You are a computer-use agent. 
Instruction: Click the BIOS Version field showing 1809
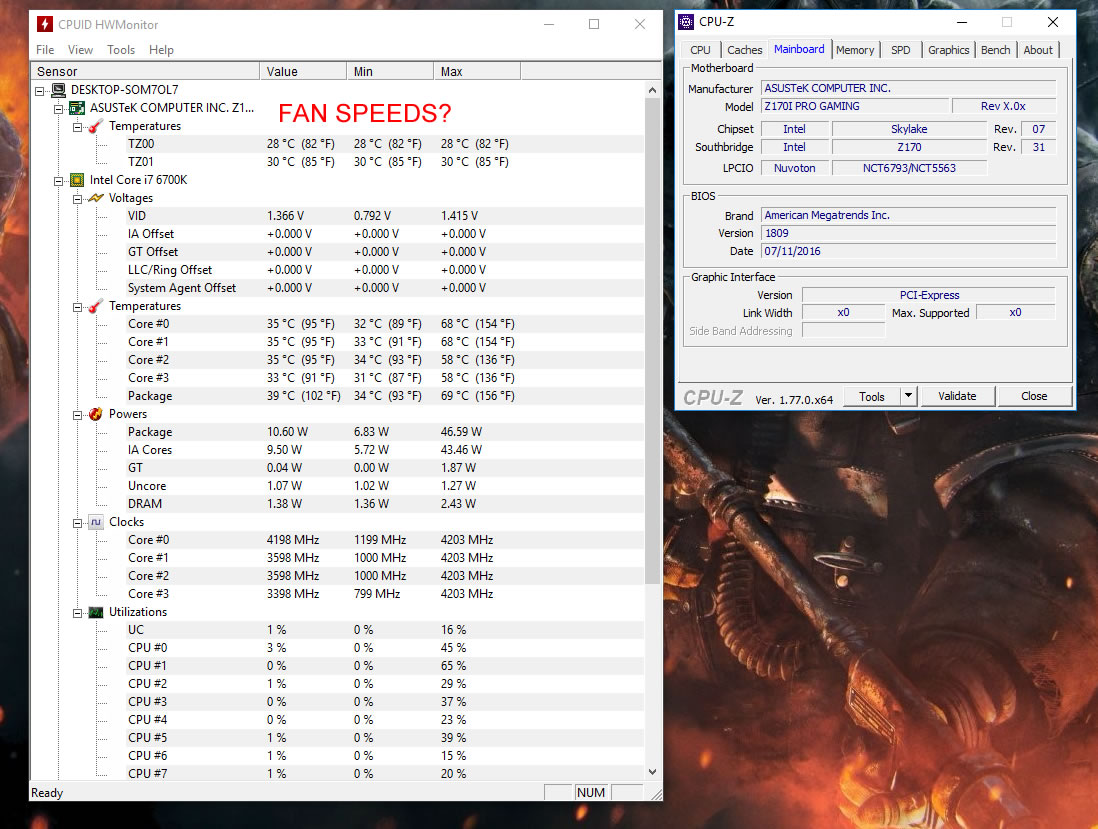tap(908, 233)
